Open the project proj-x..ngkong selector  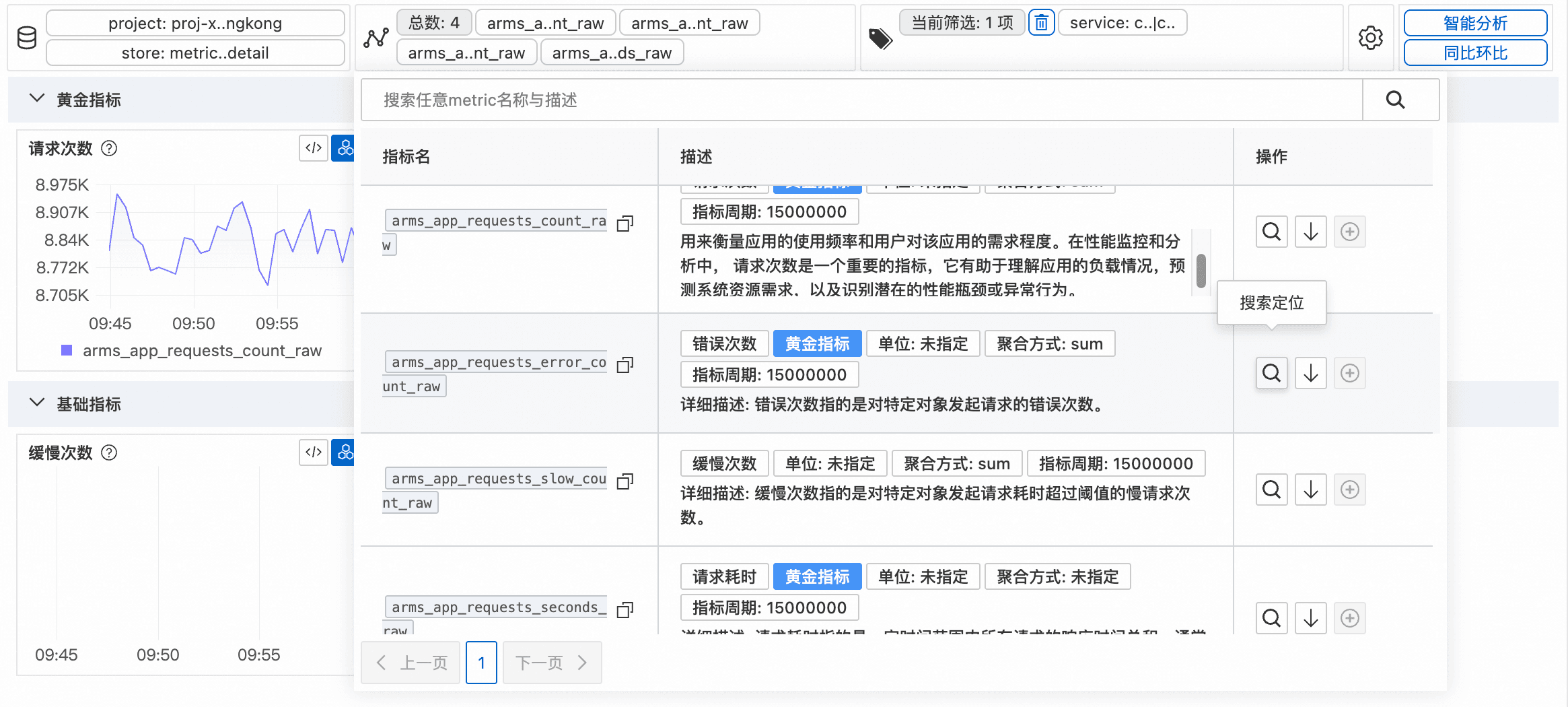coord(195,24)
